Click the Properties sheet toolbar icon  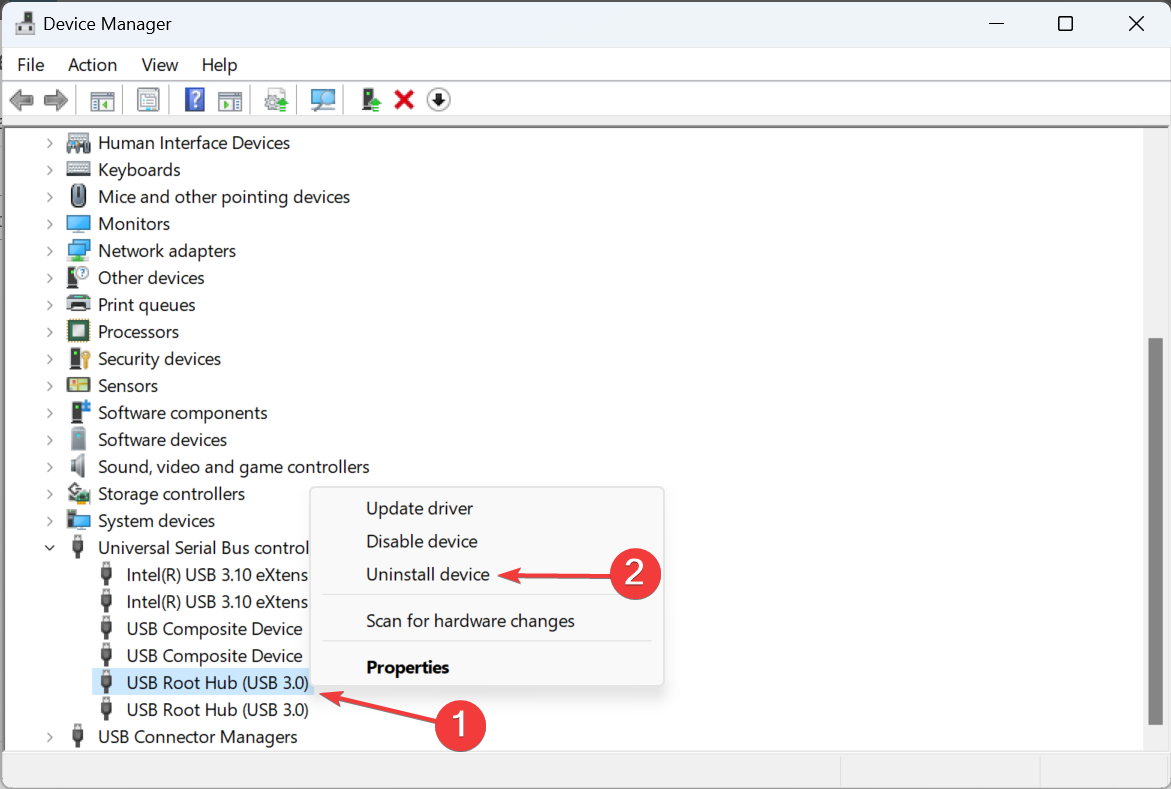pos(148,99)
